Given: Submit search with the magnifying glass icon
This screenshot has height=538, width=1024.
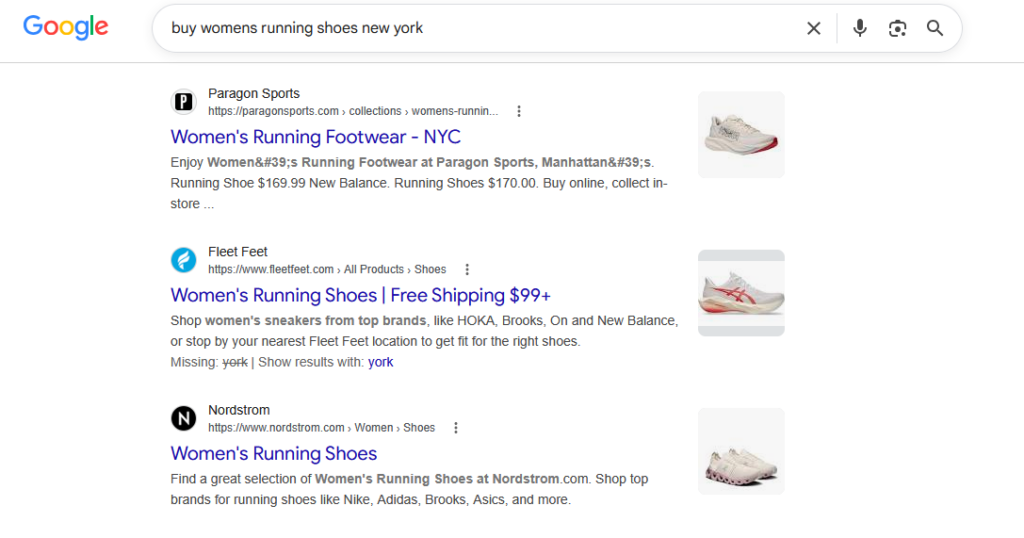Looking at the screenshot, I should point(935,28).
